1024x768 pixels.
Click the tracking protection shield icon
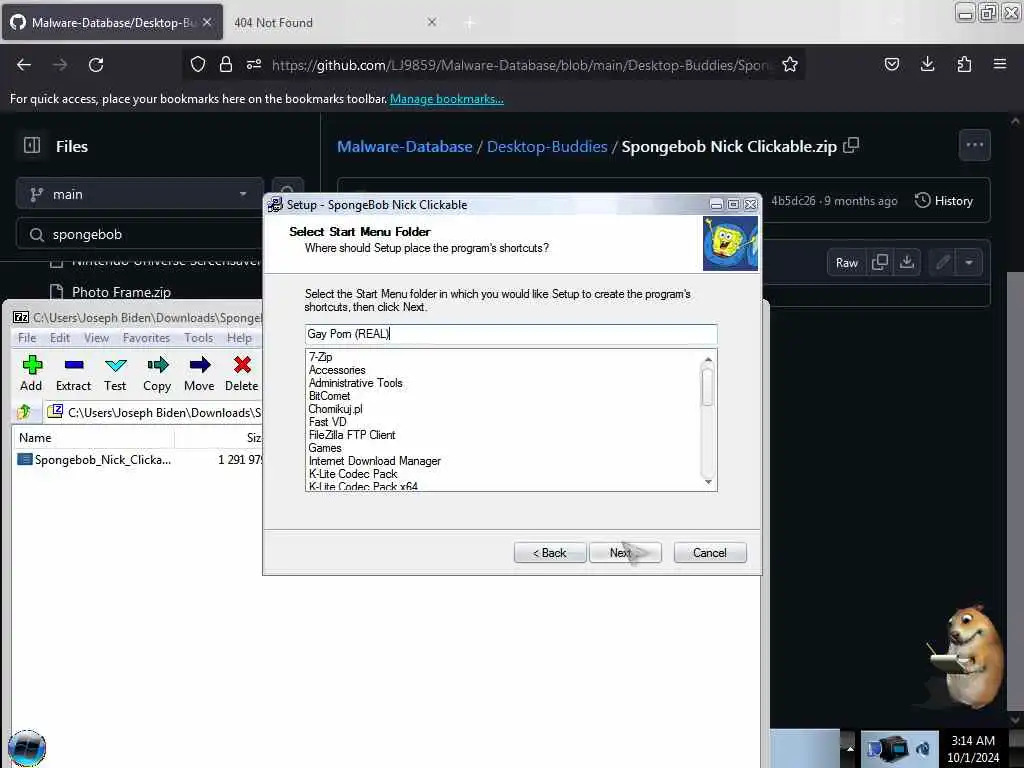[198, 64]
